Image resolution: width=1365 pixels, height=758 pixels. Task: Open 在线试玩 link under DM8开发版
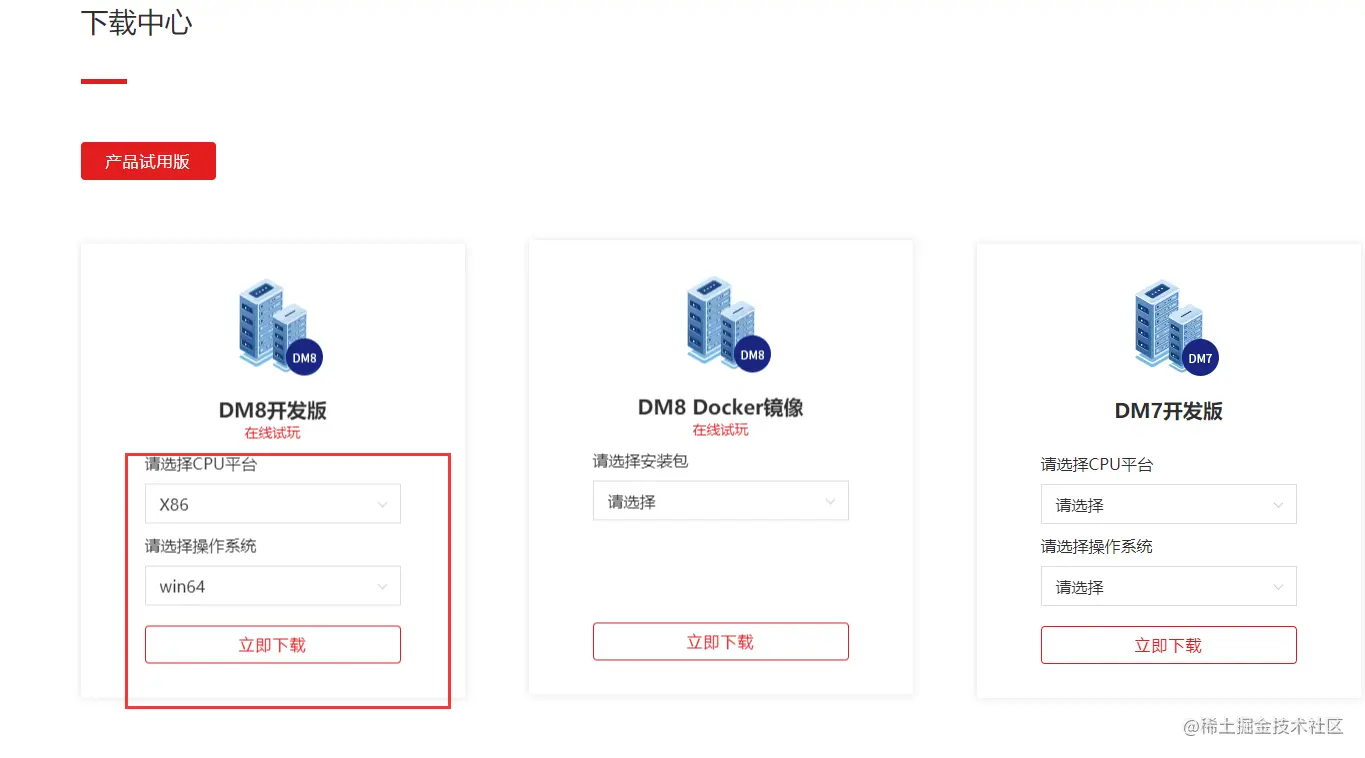[273, 433]
